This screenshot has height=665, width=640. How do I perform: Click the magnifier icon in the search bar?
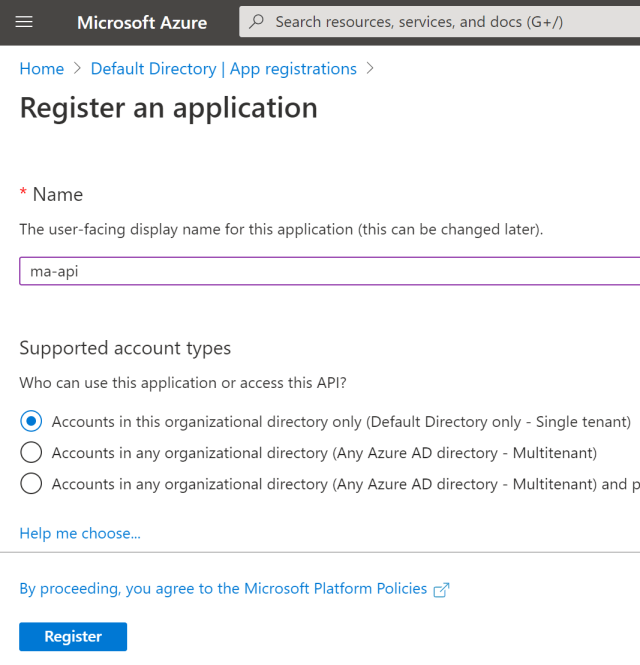(257, 22)
